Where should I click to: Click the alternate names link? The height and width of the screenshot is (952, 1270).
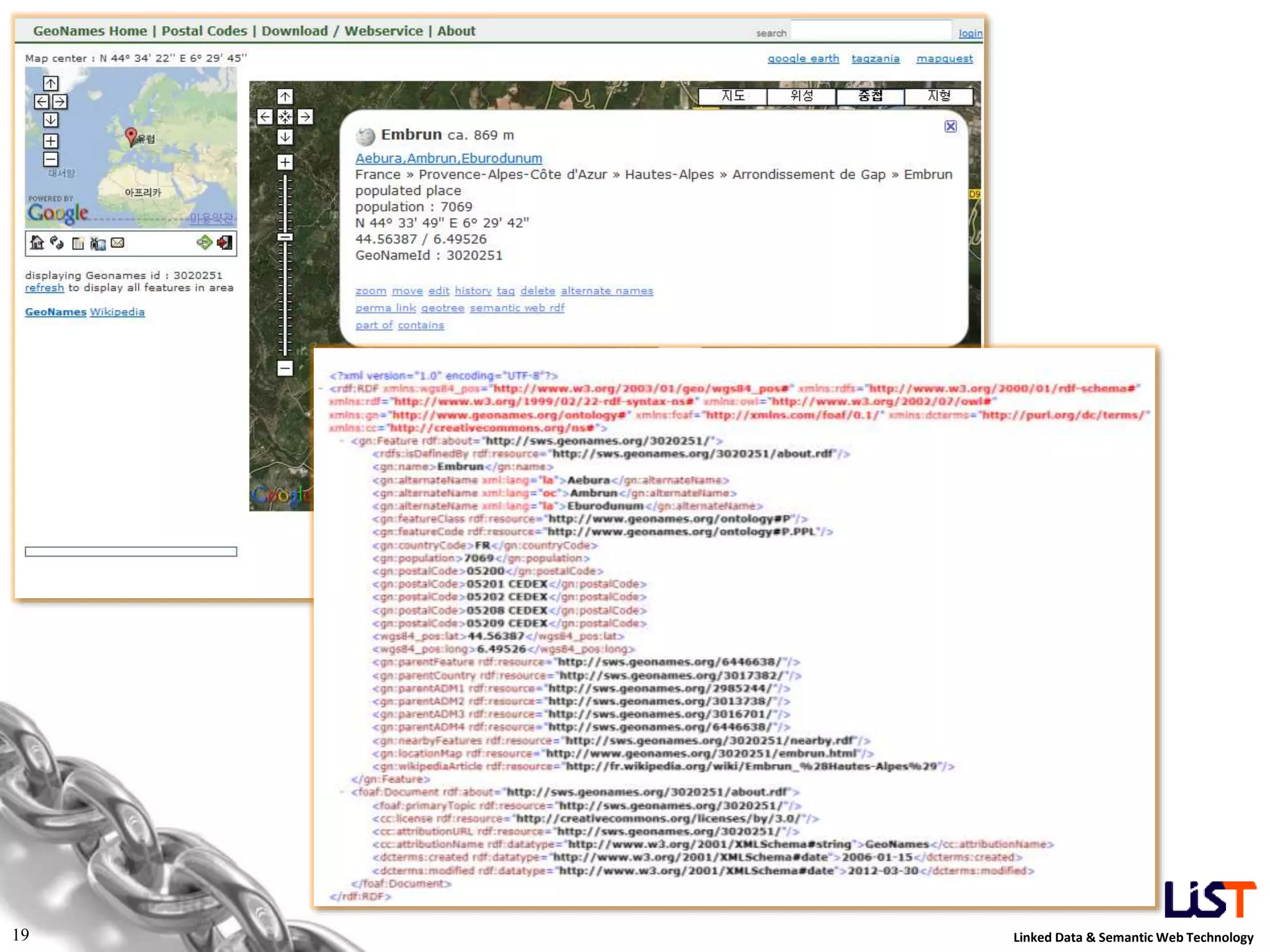tap(606, 291)
